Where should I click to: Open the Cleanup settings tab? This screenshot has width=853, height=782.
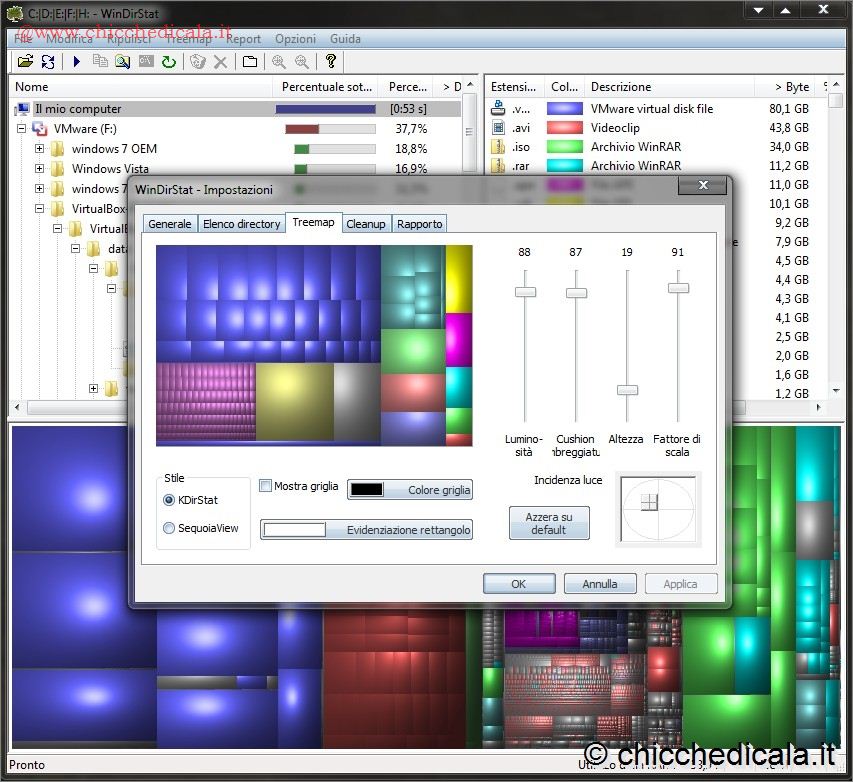pos(365,224)
